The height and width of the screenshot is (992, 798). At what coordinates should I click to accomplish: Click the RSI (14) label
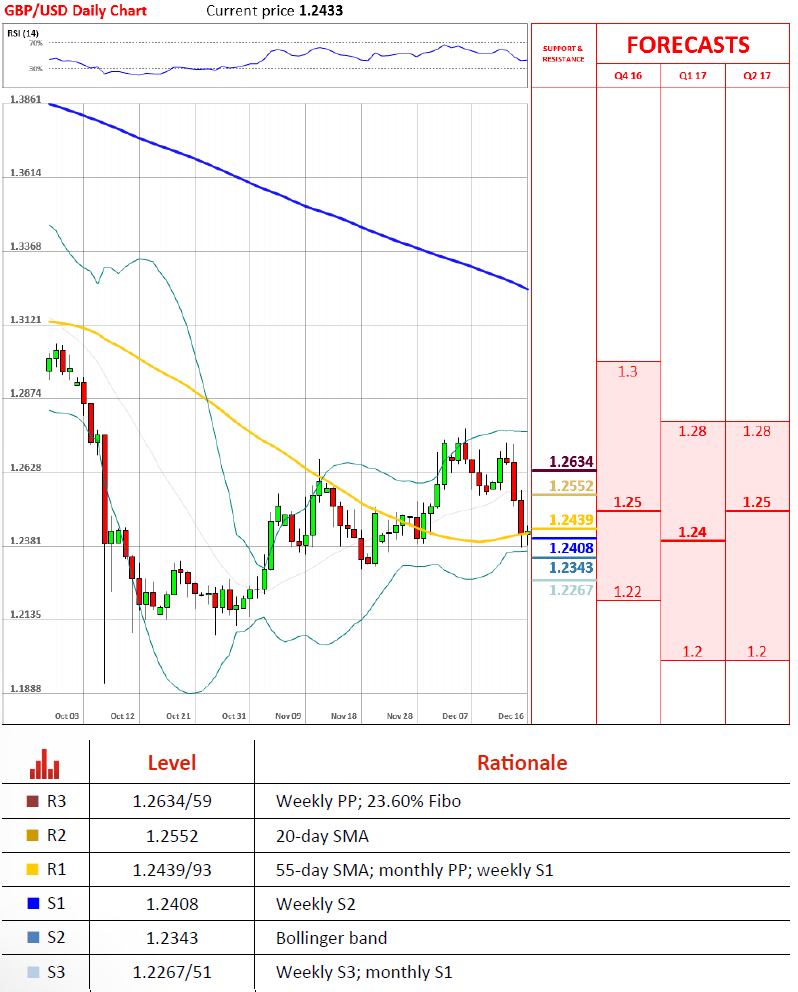(x=23, y=33)
